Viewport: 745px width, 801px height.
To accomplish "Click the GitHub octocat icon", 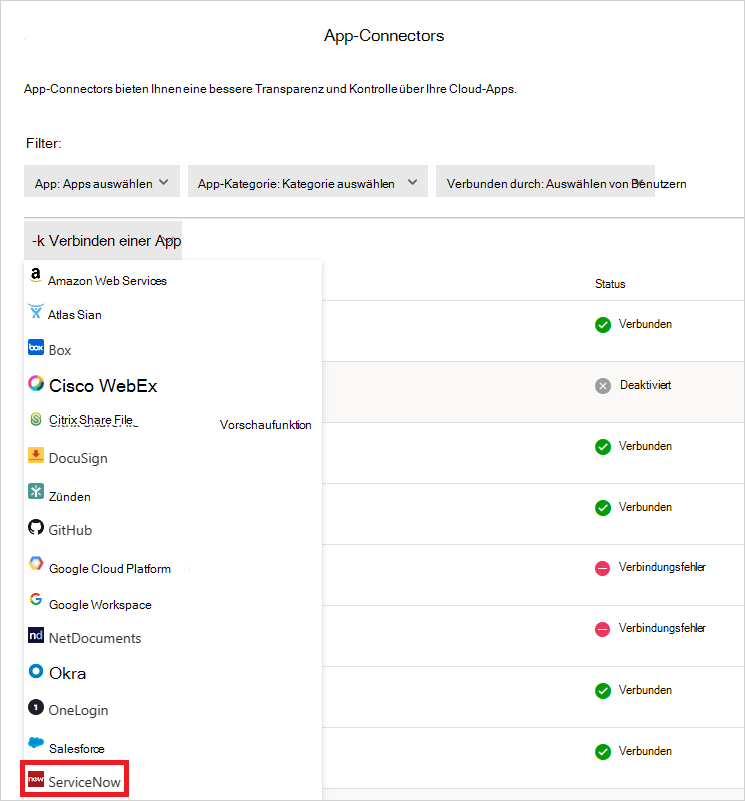I will tap(36, 527).
